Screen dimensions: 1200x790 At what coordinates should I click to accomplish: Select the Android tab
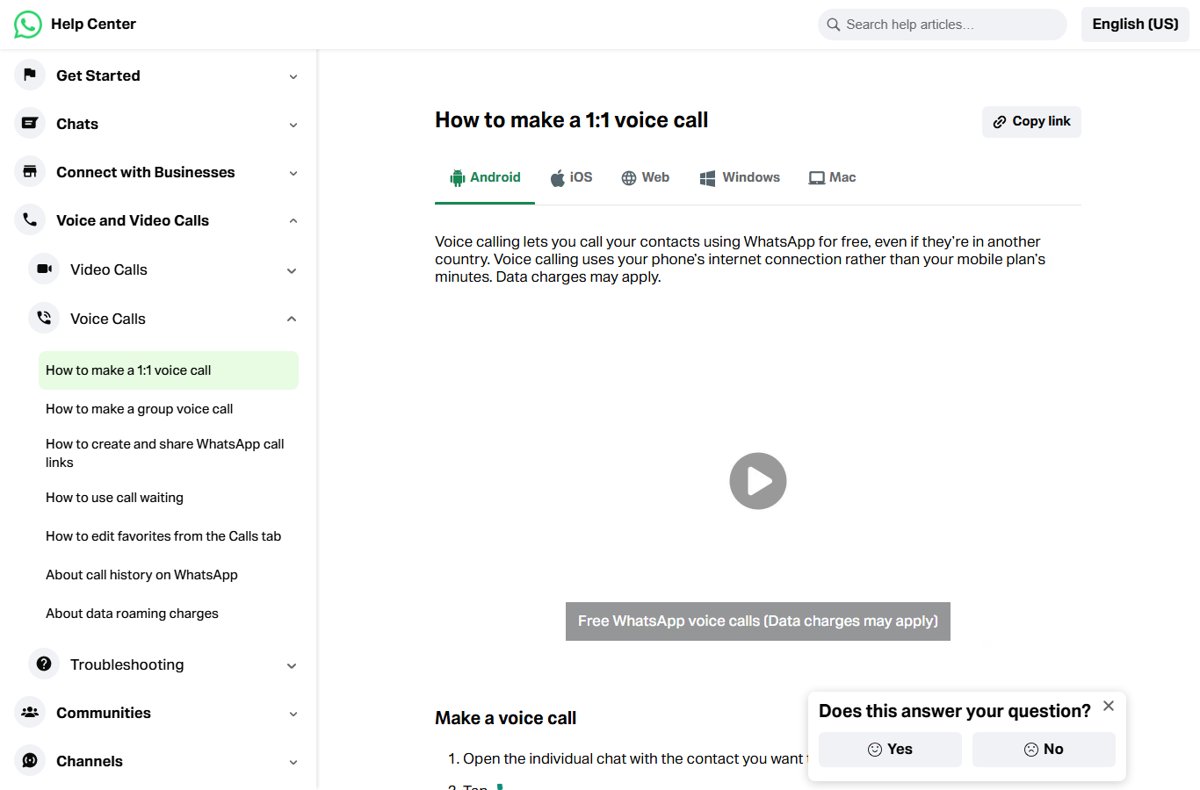coord(485,178)
